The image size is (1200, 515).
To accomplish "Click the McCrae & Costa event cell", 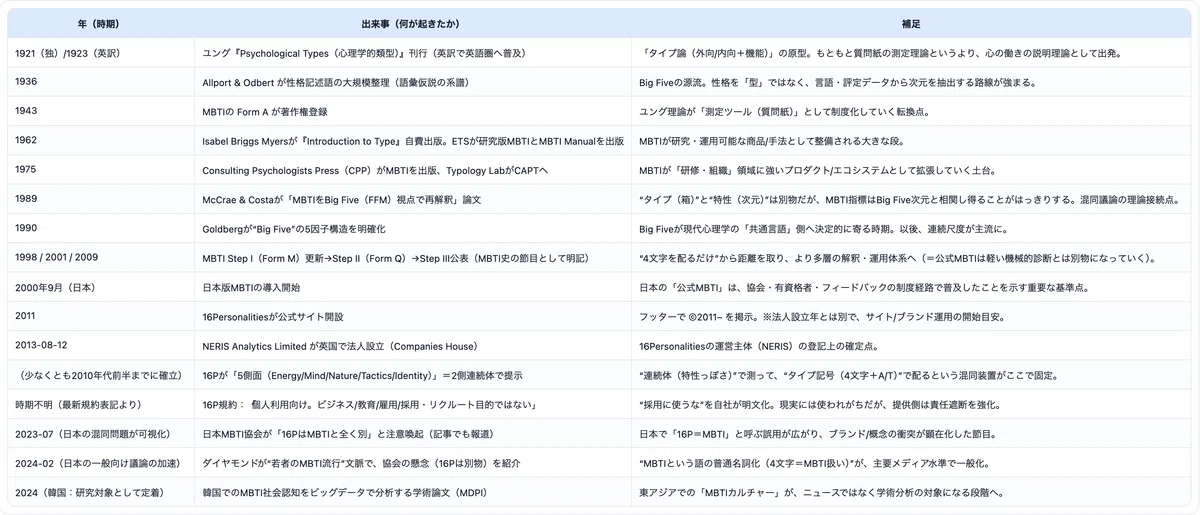I will [x=412, y=199].
